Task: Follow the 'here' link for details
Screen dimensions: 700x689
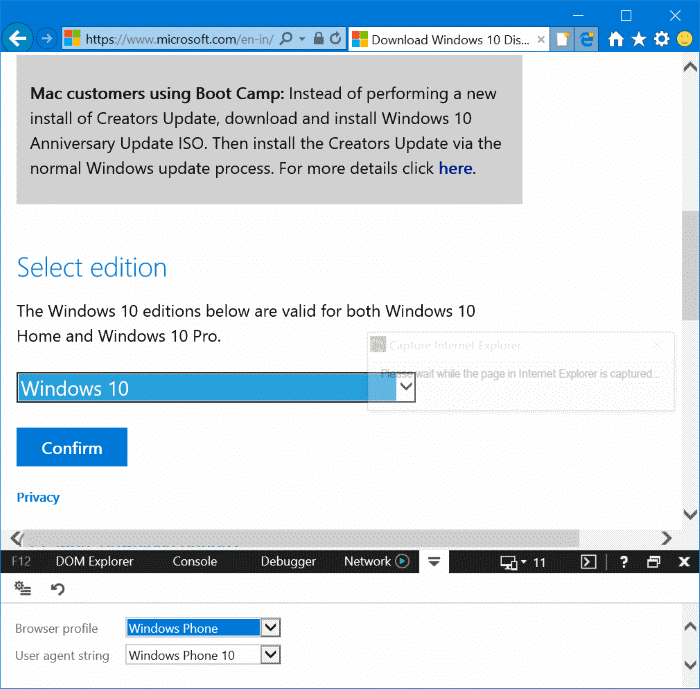Action: (455, 168)
